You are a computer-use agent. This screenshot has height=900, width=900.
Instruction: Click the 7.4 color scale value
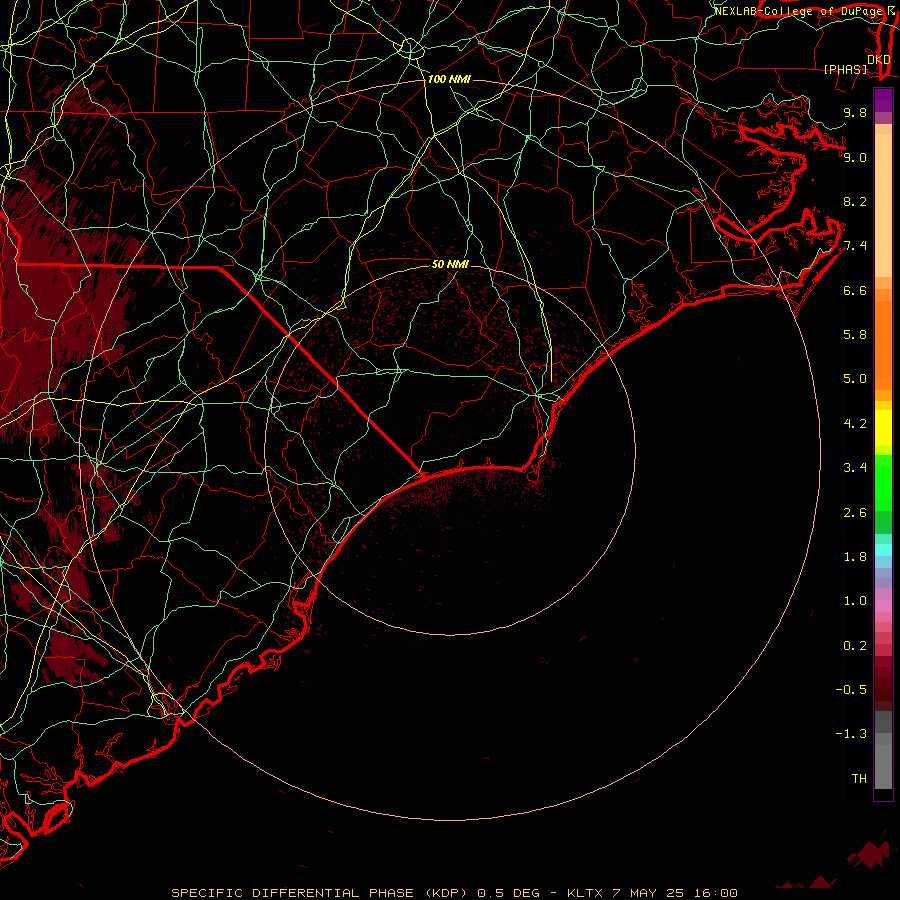[855, 246]
